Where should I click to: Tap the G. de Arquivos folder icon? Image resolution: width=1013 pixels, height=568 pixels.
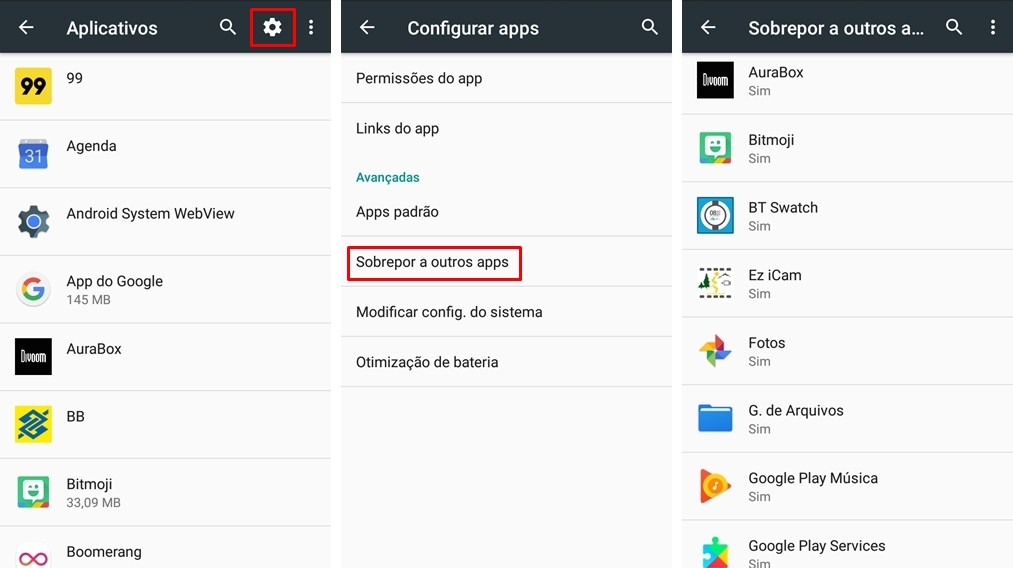715,418
